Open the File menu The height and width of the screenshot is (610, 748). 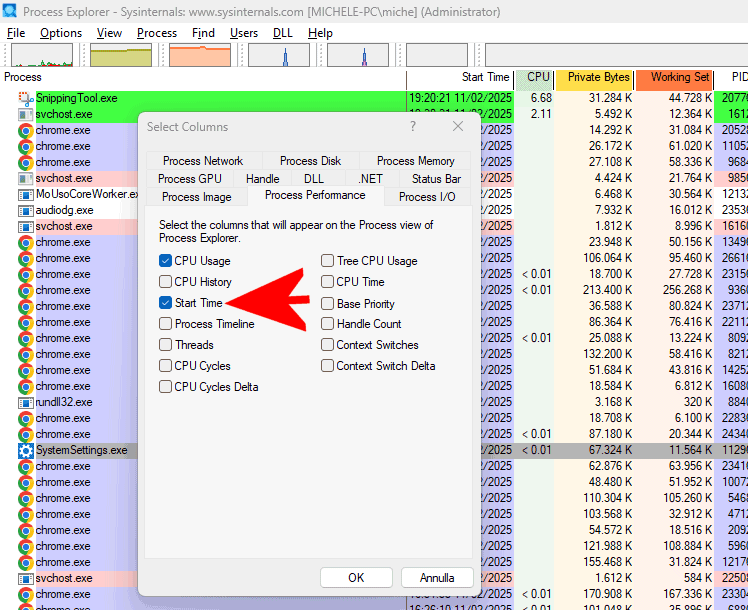click(x=16, y=33)
